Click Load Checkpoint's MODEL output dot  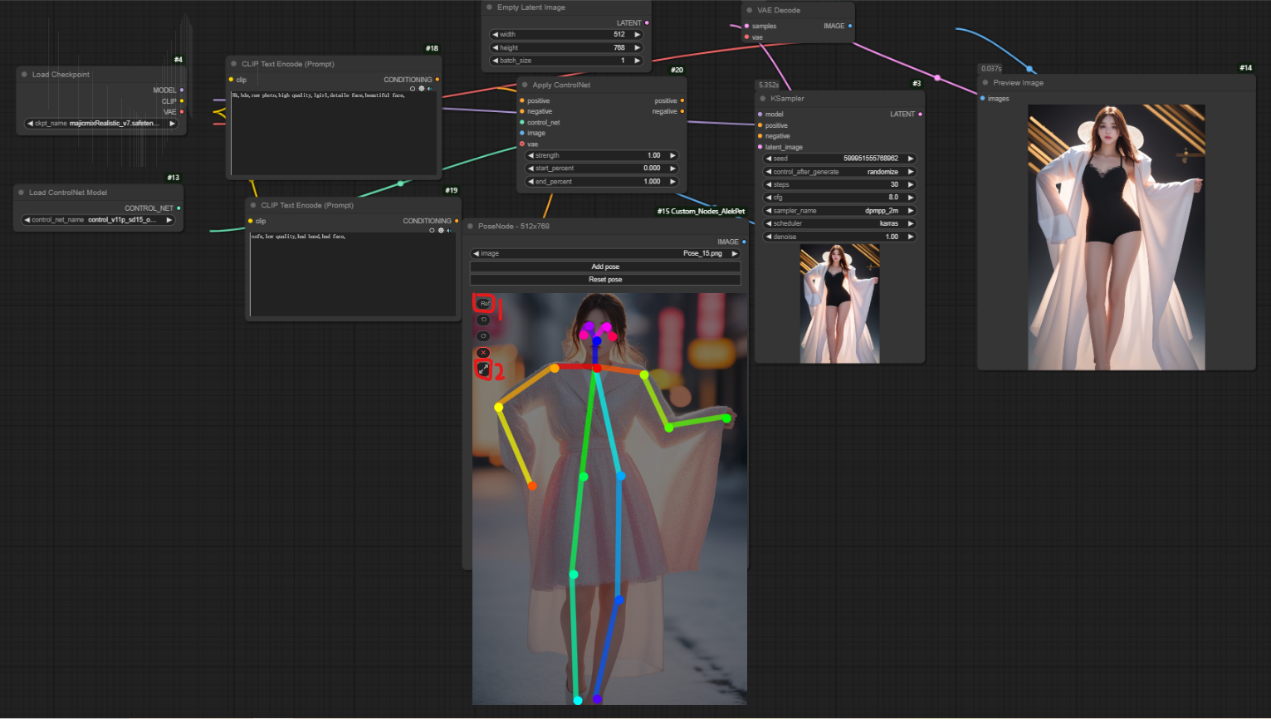(181, 90)
